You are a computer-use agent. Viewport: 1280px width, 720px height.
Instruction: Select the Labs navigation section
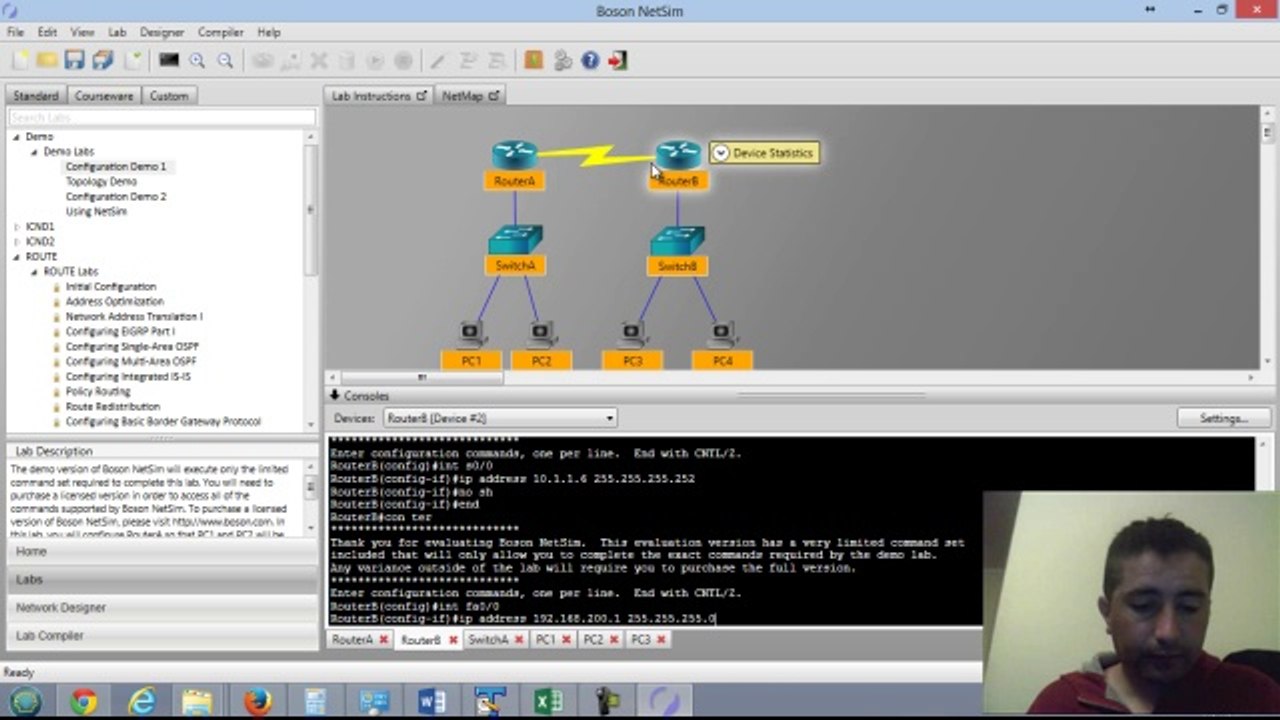coord(162,579)
